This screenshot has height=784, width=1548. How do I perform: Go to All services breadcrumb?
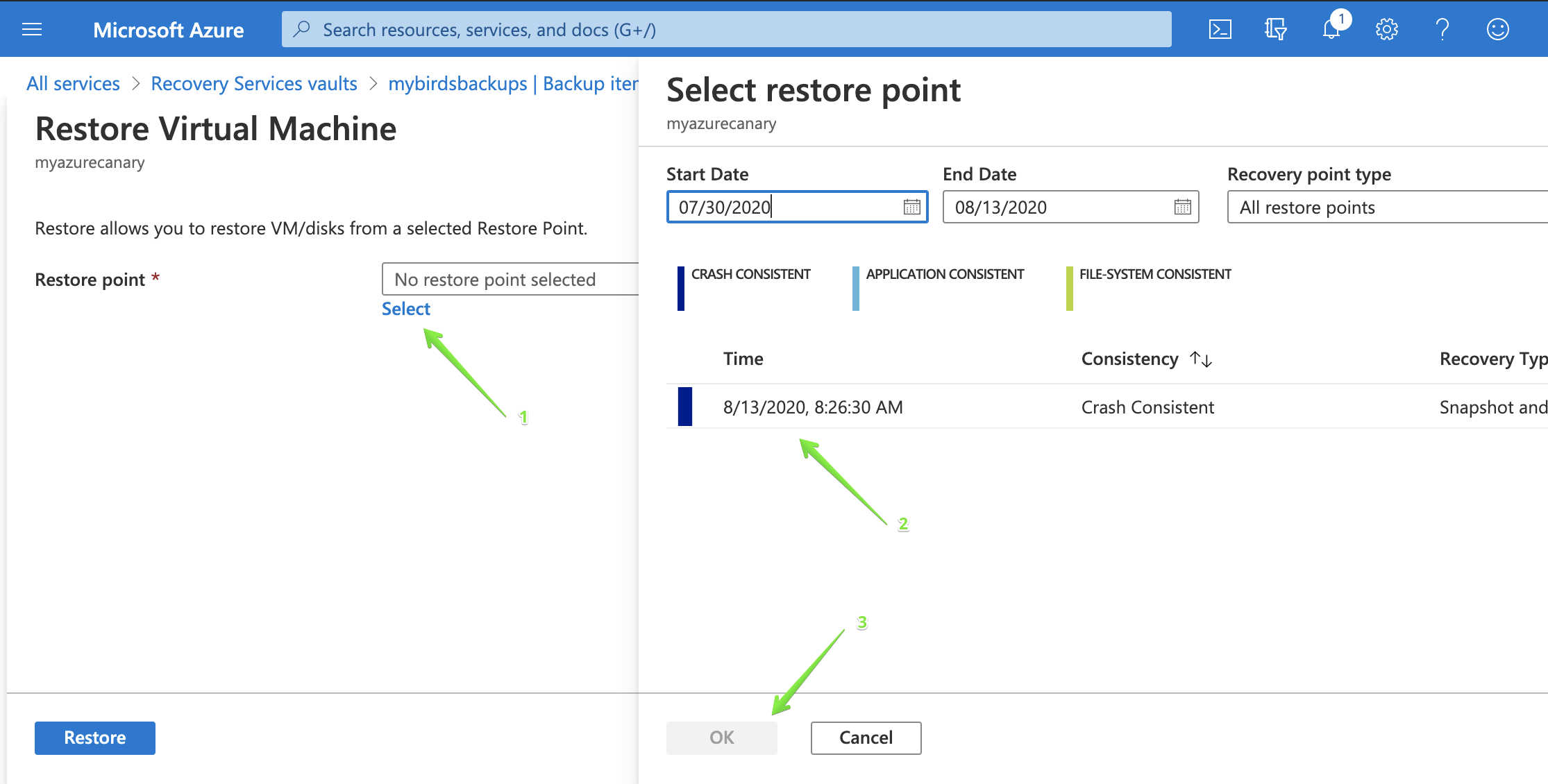[73, 83]
